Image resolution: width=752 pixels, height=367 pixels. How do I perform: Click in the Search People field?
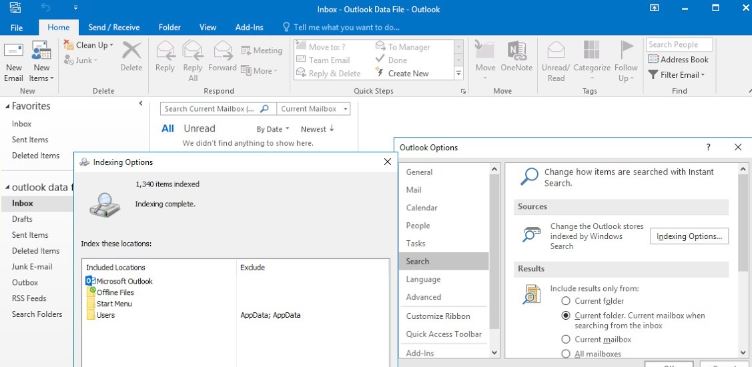click(679, 45)
